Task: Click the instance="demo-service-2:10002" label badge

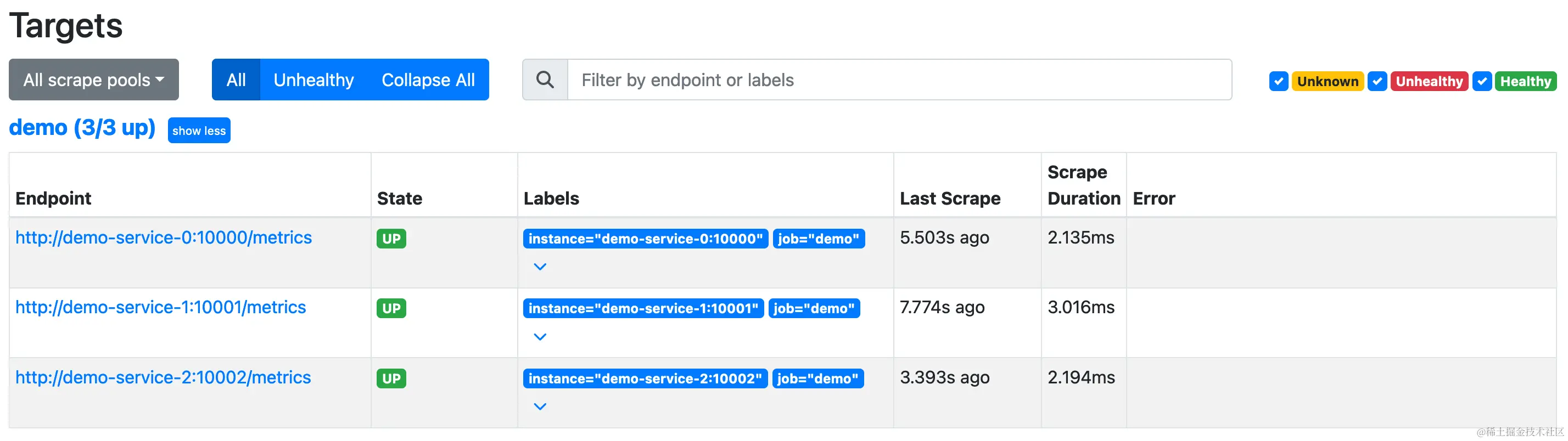Action: [x=645, y=378]
